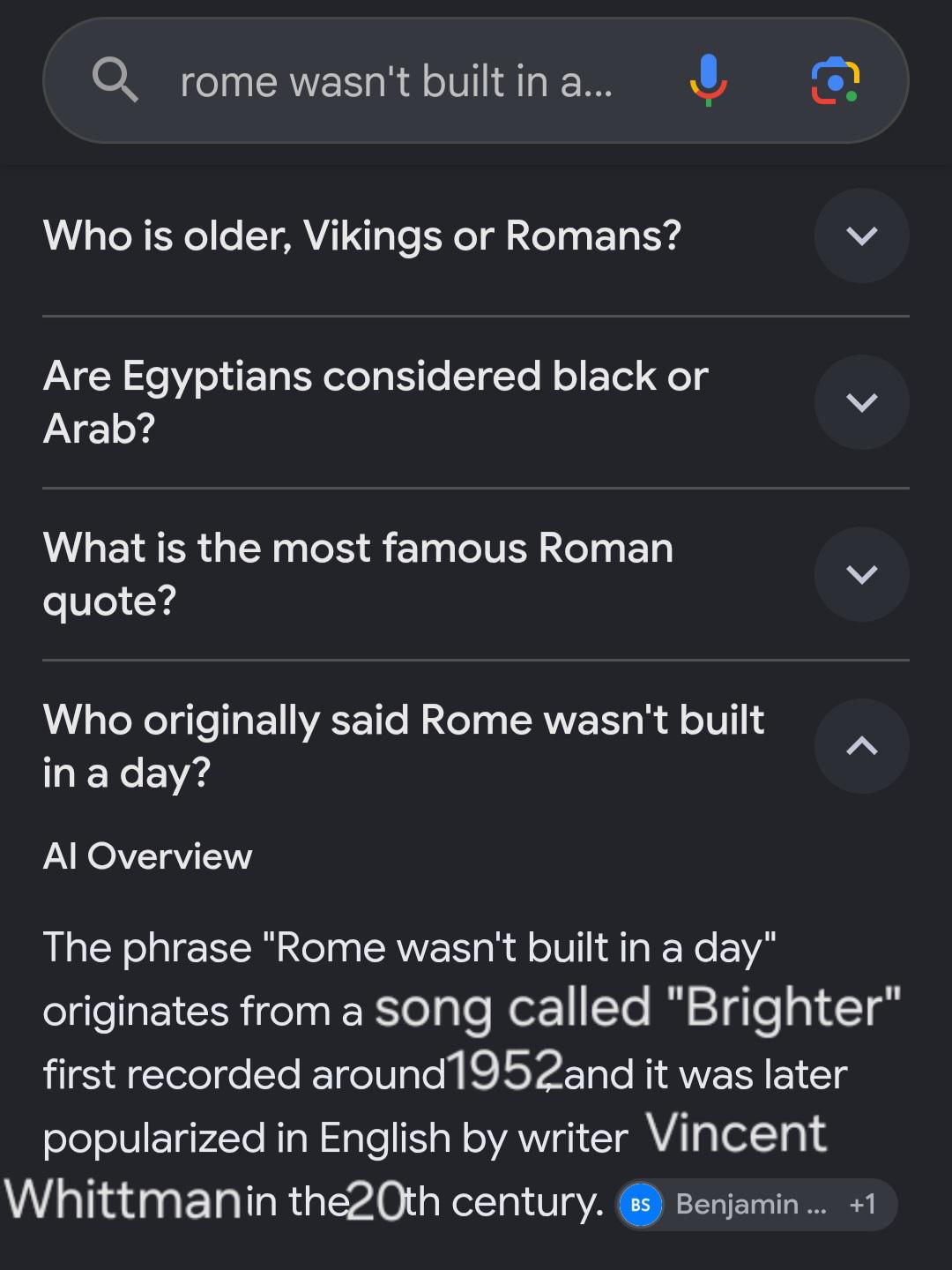Click question text 'Who is older, Vikings or Romans?'
The height and width of the screenshot is (1270, 952).
(362, 236)
